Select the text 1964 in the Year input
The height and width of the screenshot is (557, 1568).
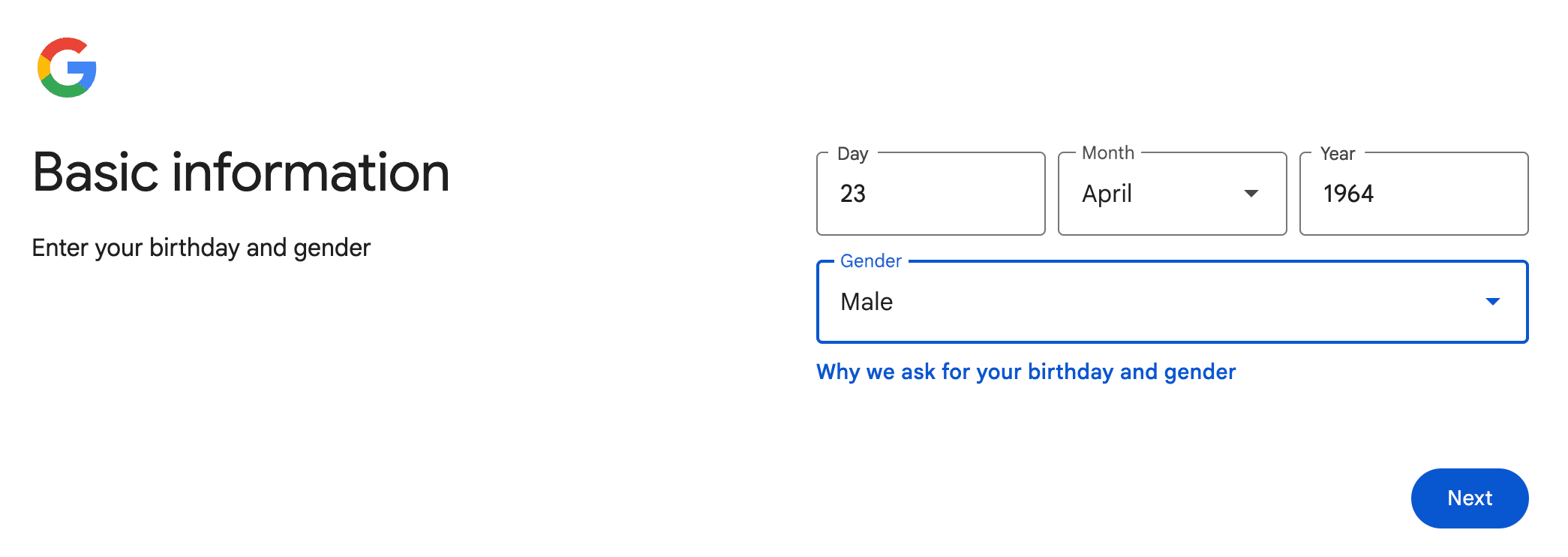click(1348, 194)
